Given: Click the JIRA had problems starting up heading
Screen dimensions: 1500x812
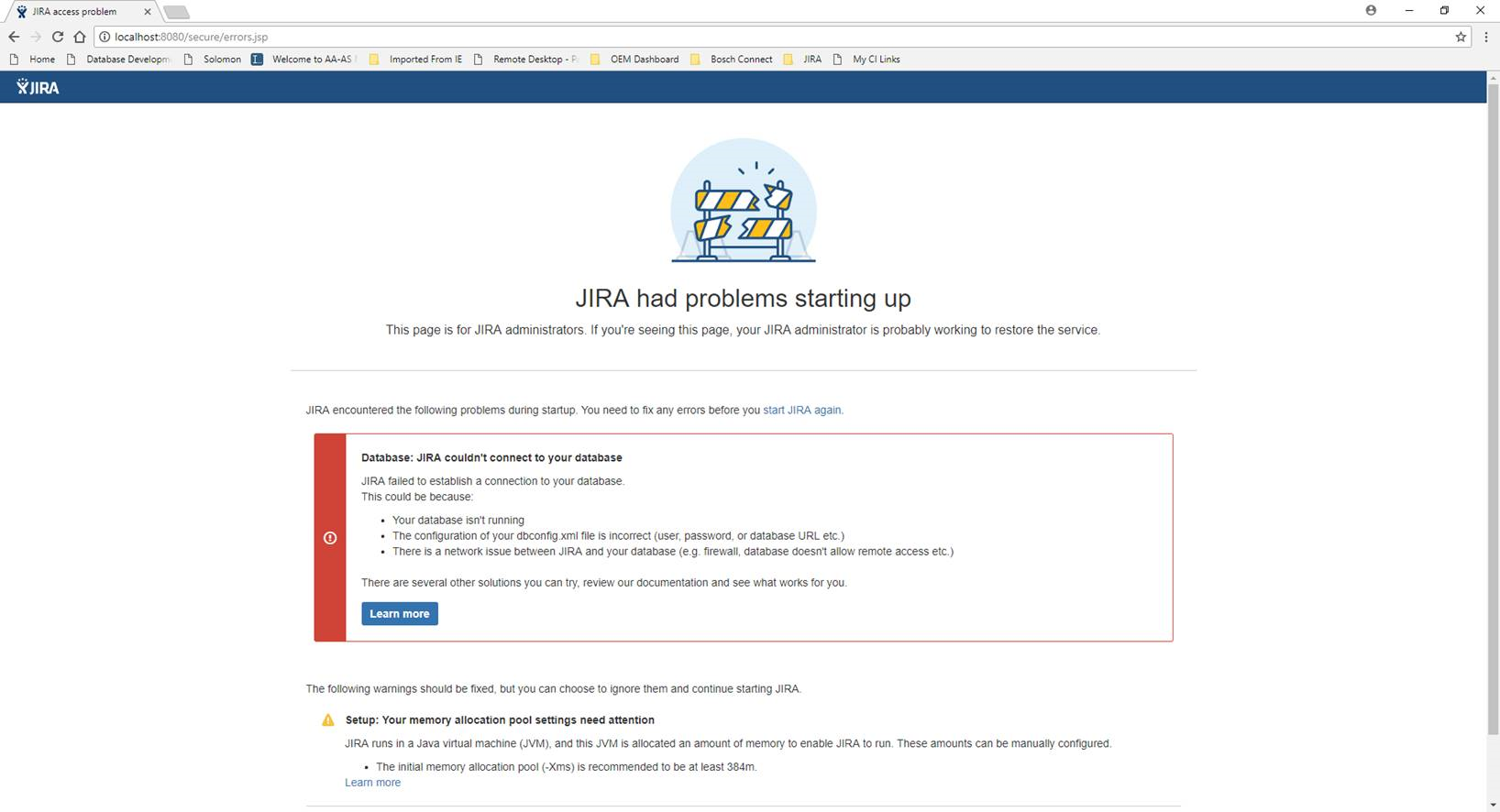Looking at the screenshot, I should click(x=743, y=299).
